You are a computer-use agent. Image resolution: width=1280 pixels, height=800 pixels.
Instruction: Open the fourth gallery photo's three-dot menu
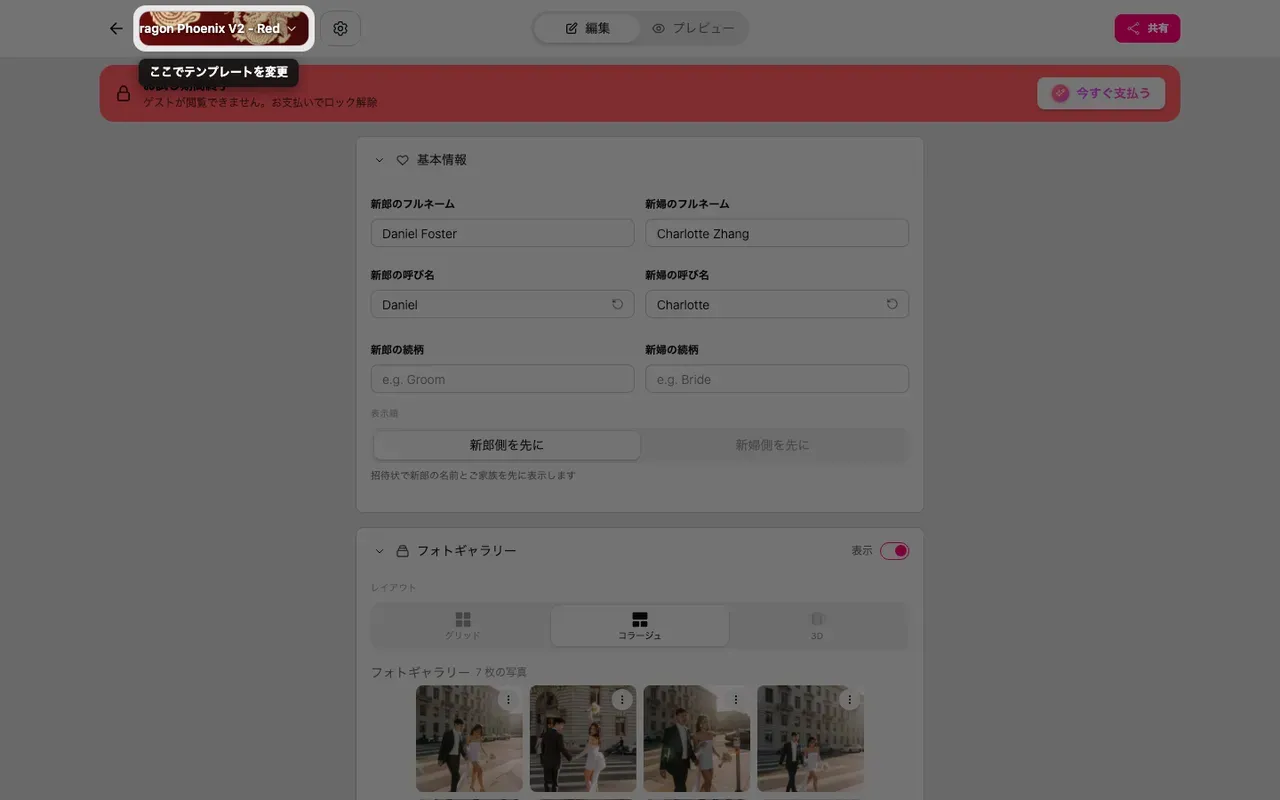pyautogui.click(x=850, y=700)
